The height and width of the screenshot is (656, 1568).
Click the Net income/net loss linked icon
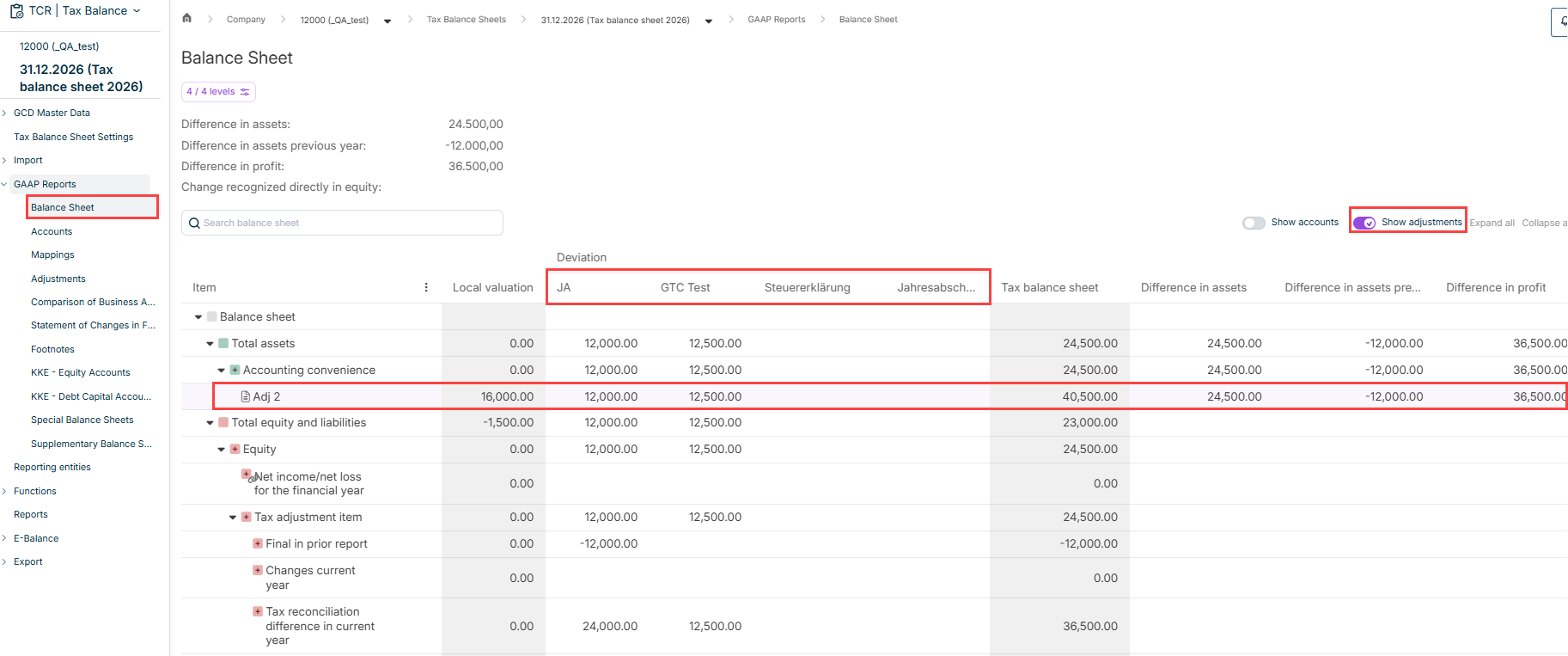(x=247, y=475)
